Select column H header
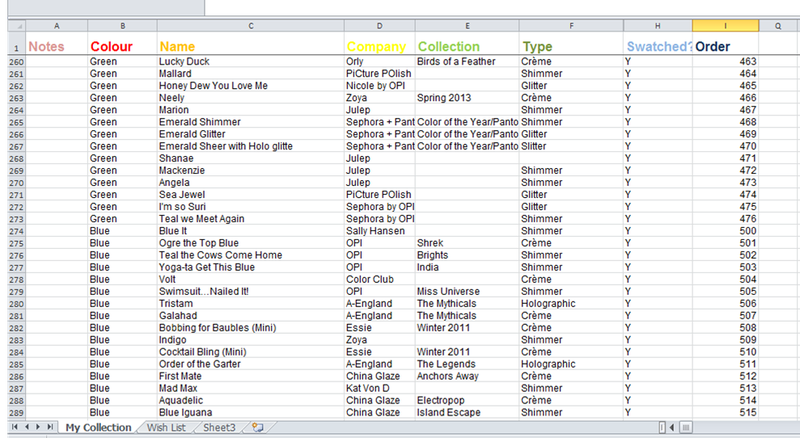 click(658, 26)
